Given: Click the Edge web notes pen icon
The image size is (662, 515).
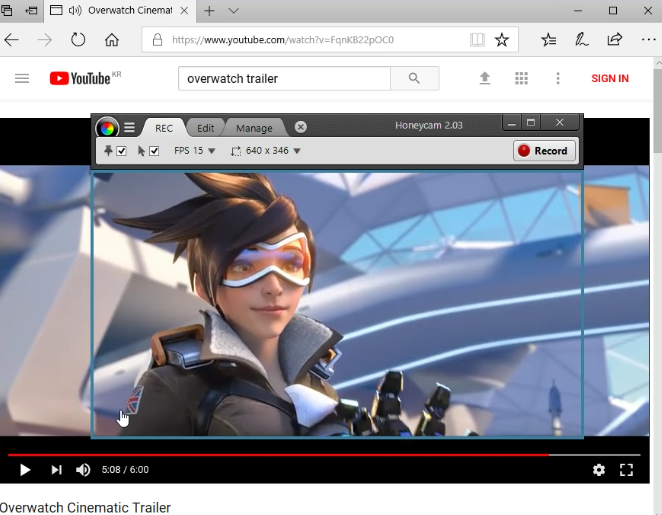Looking at the screenshot, I should click(582, 40).
